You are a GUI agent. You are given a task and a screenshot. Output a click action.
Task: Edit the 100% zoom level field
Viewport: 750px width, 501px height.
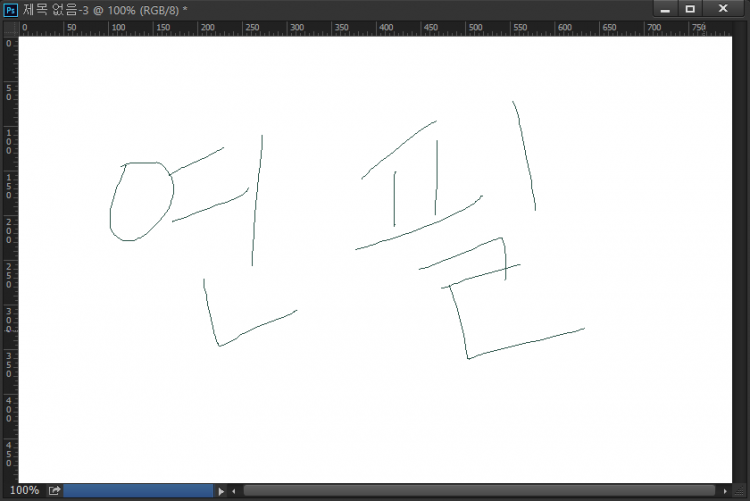24,491
